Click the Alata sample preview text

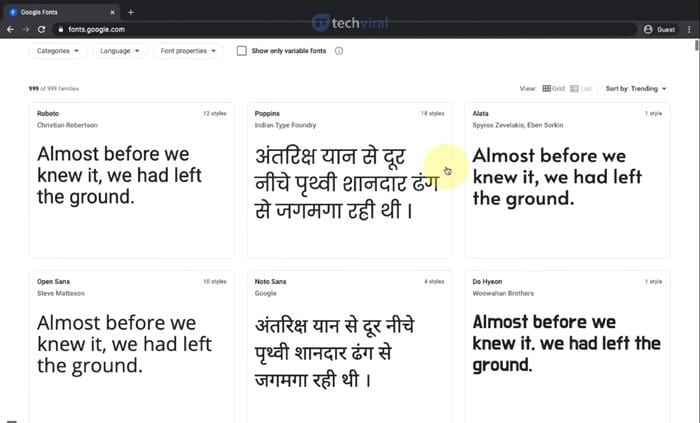tap(557, 177)
